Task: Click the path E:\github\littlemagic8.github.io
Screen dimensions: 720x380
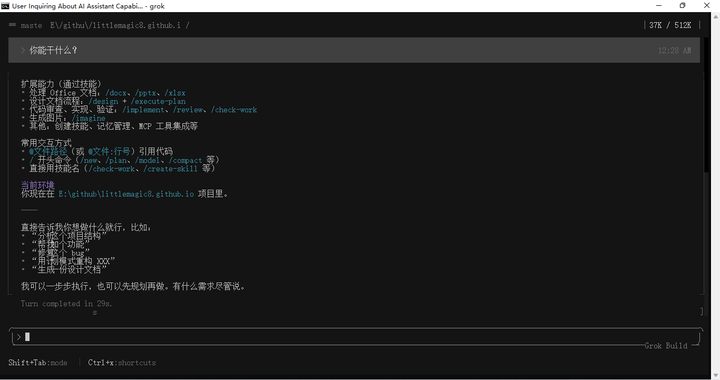Action: [126, 194]
